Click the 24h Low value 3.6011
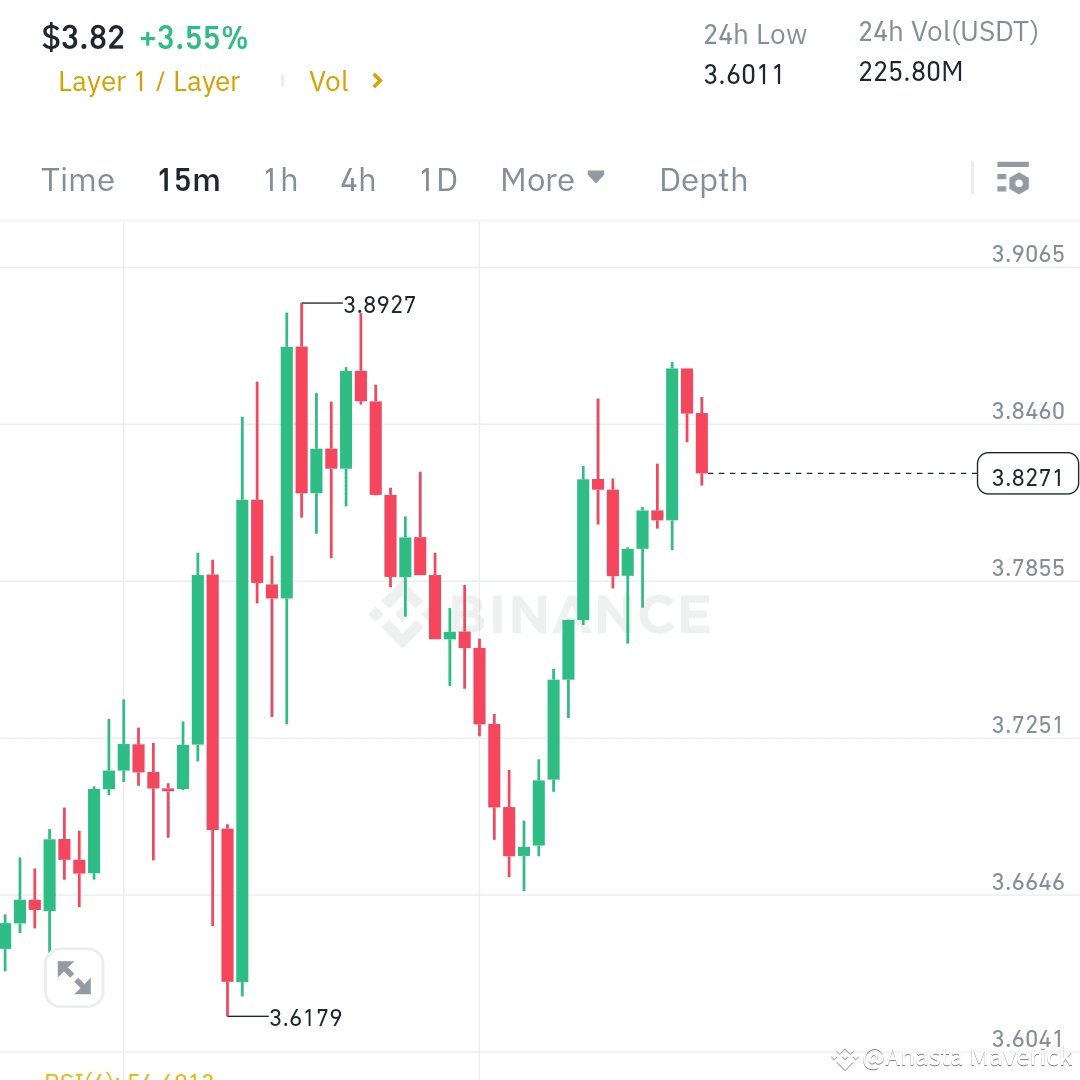Screen dimensions: 1080x1080 coord(745,73)
